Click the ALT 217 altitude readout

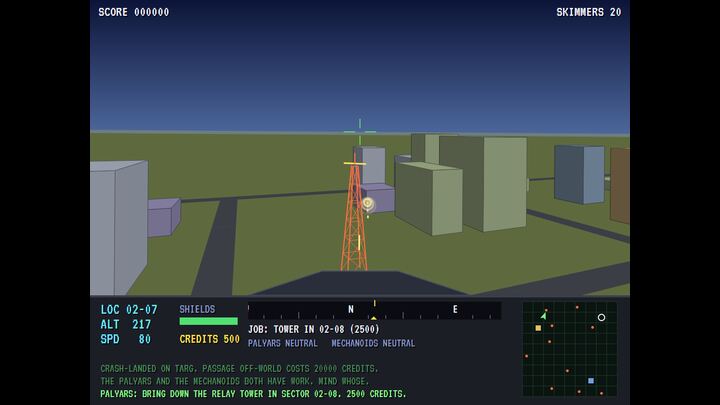[126, 324]
